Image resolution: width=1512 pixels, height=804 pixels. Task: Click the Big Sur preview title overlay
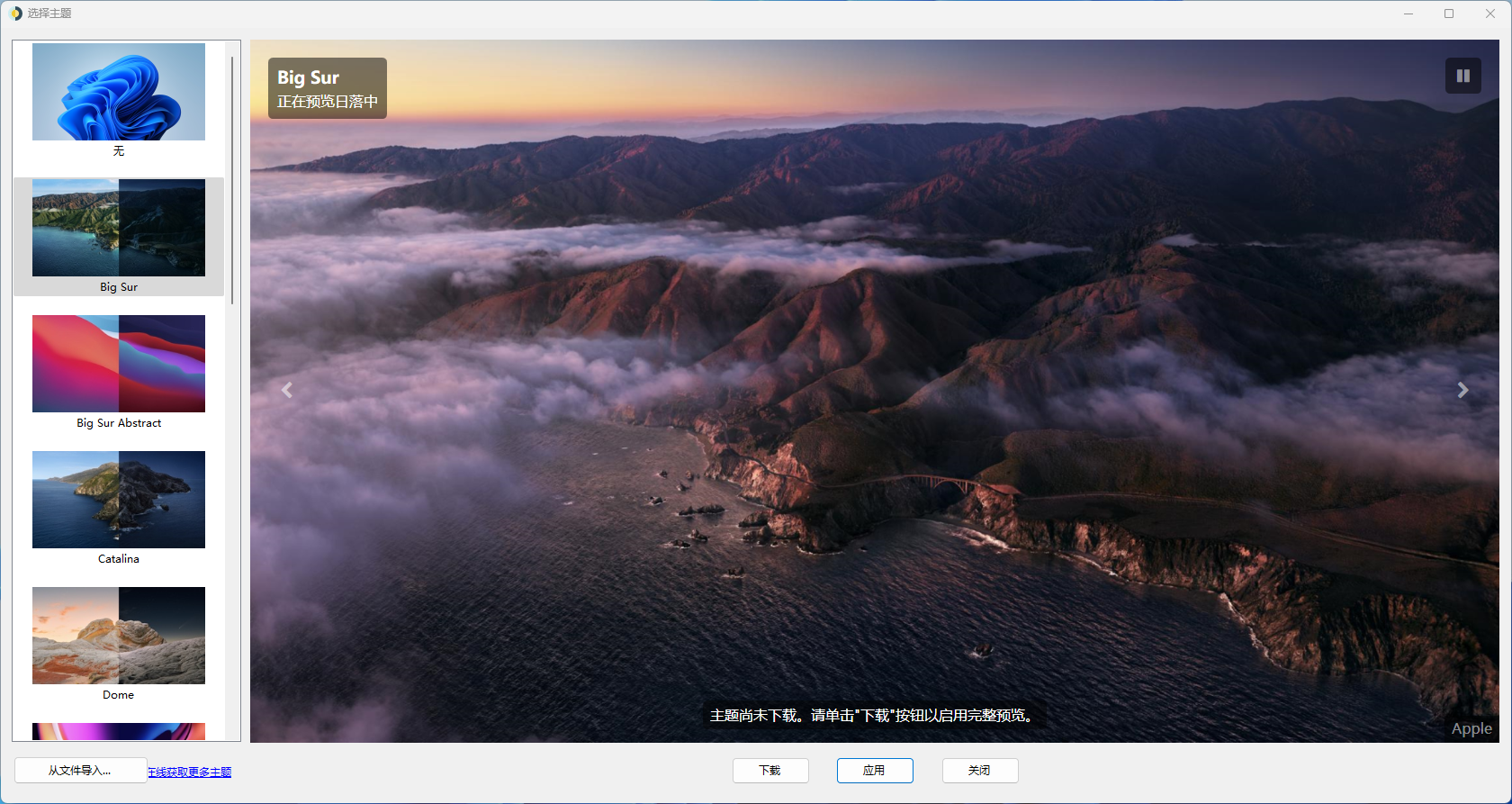308,77
